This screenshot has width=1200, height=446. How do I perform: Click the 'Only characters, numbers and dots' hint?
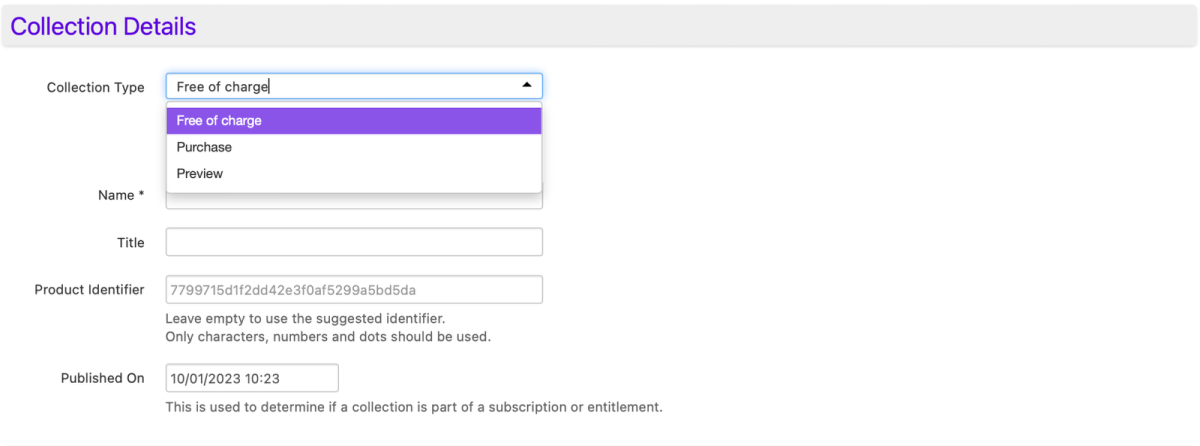click(327, 337)
